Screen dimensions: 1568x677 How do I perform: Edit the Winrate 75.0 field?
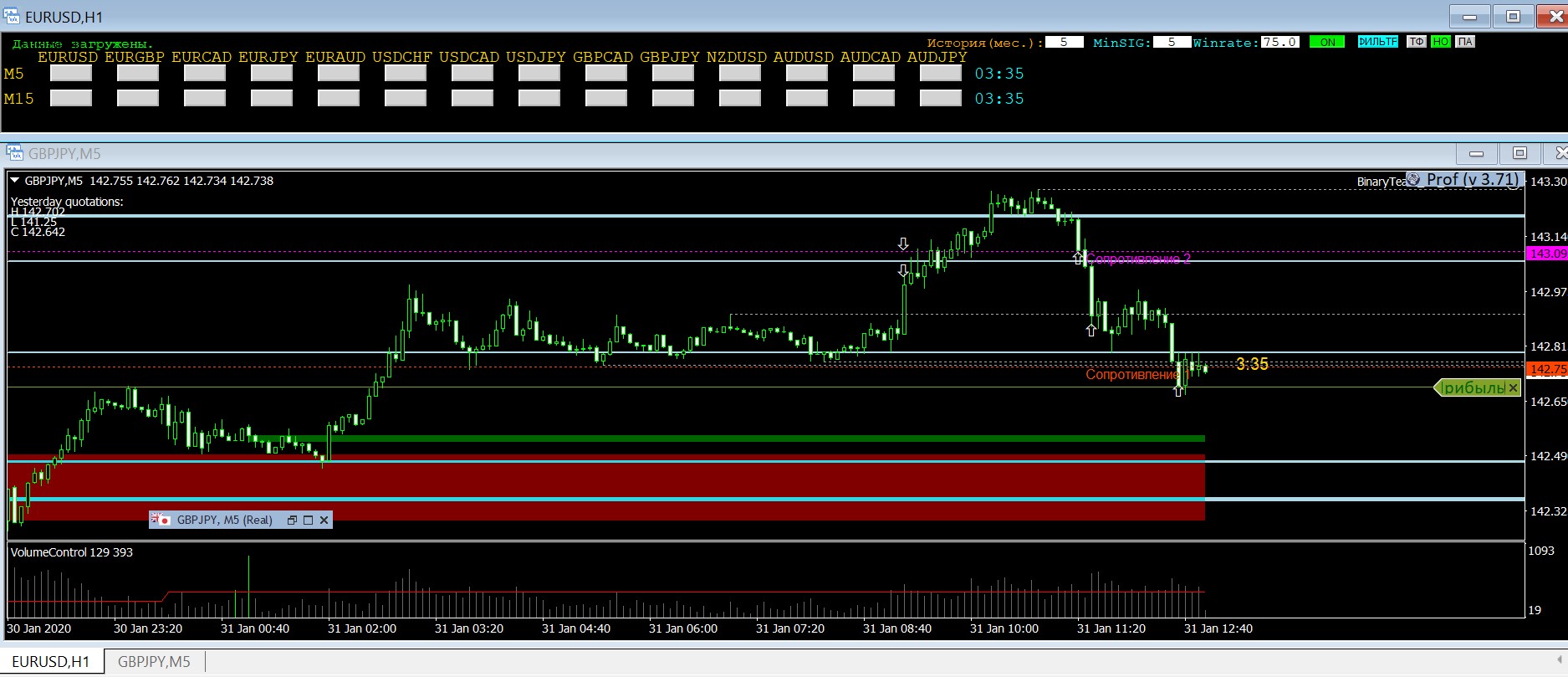1280,42
